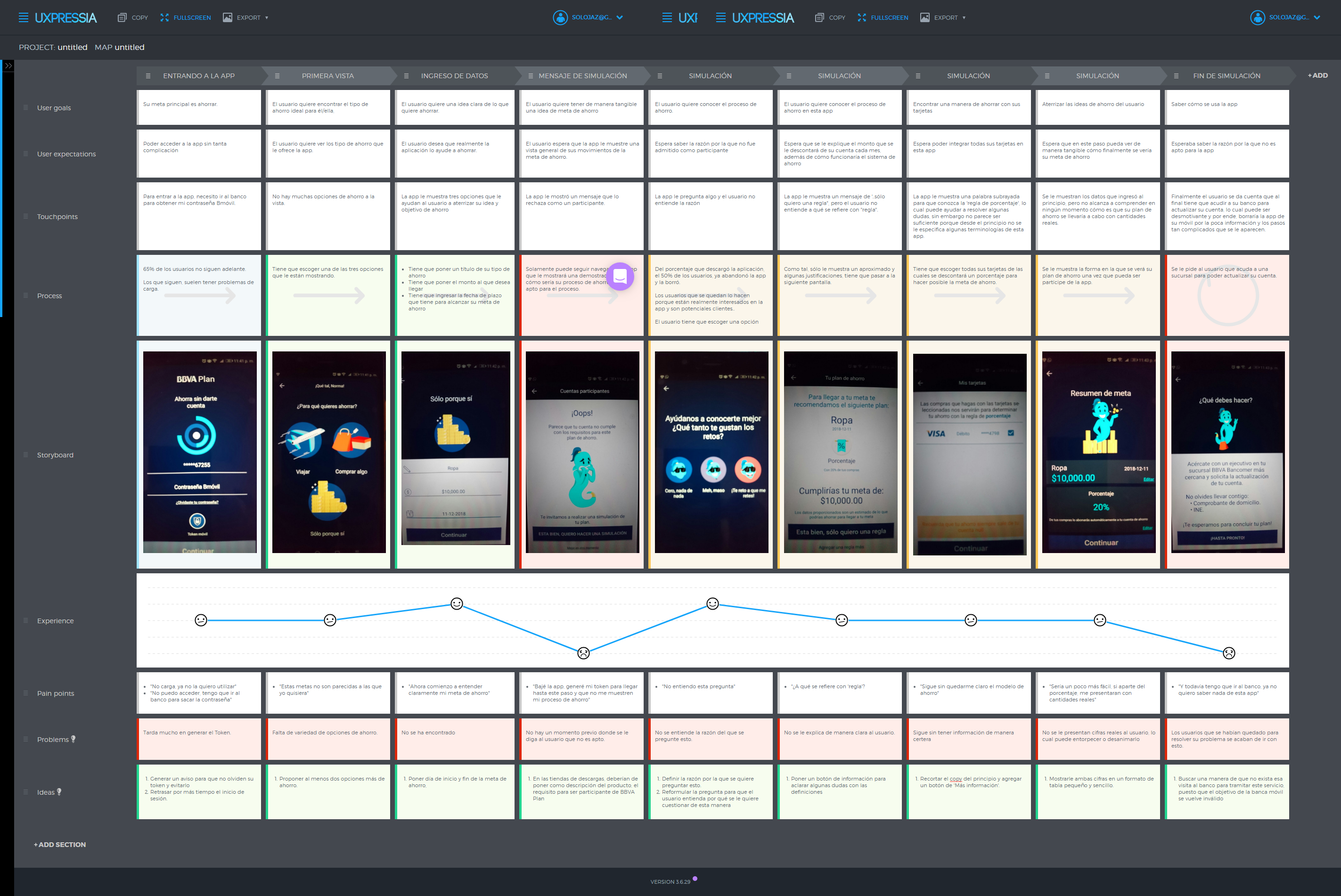
Task: Open the EXPORT dropdown in the left header
Action: point(246,18)
